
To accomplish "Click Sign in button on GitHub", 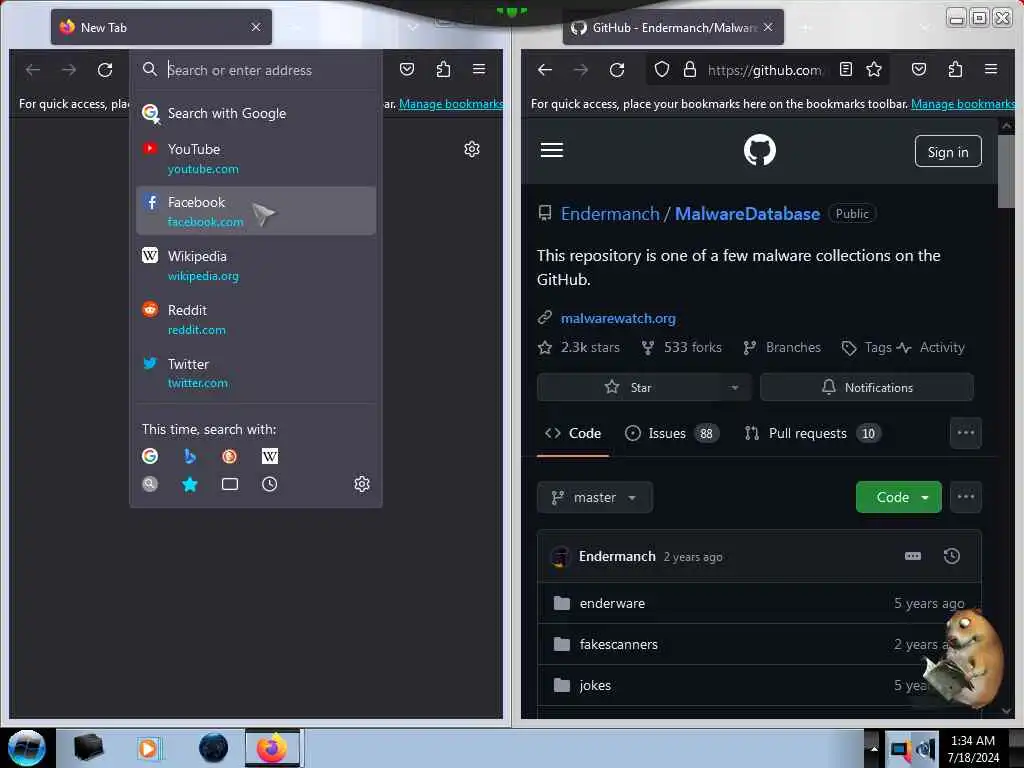I will click(948, 152).
